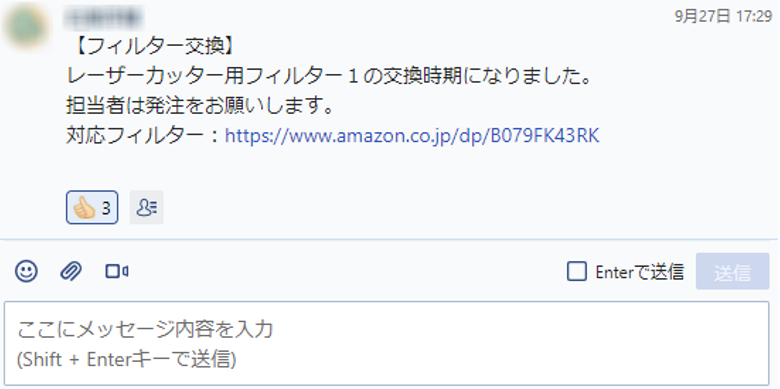Toggle the thumbs-up reaction on the message
The width and height of the screenshot is (780, 389).
coord(92,207)
